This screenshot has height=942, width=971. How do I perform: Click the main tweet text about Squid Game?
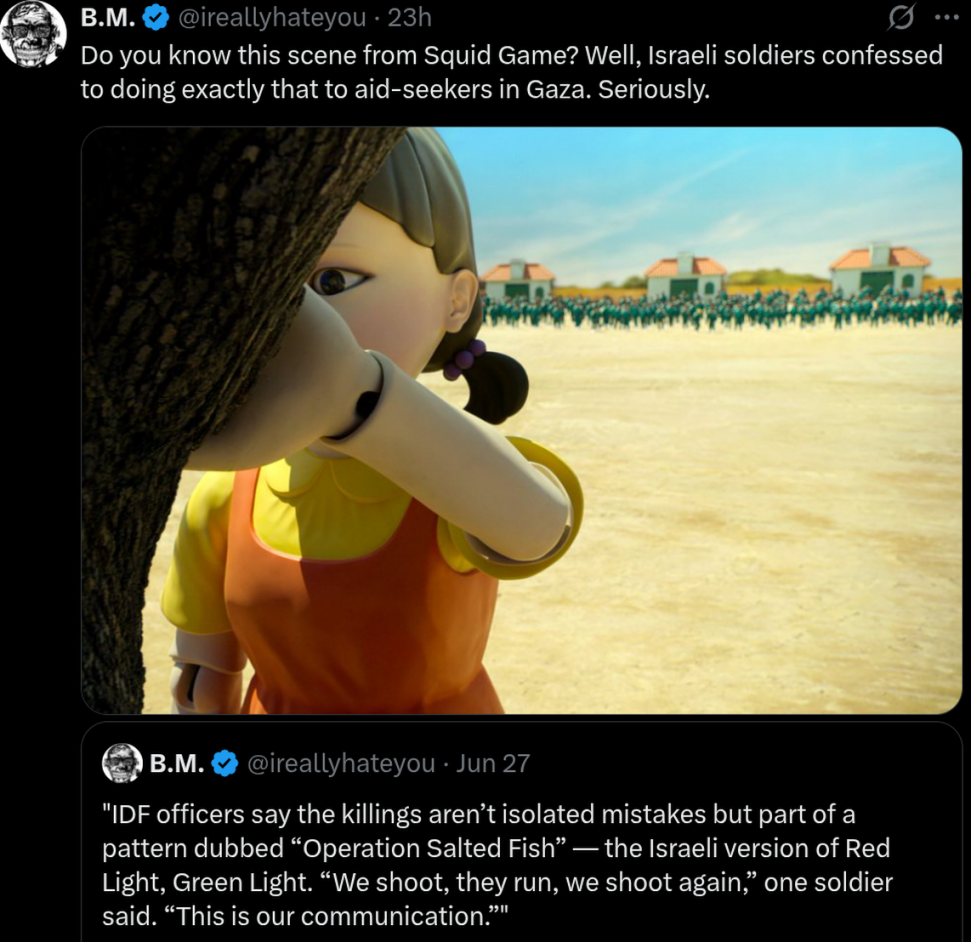(x=512, y=72)
